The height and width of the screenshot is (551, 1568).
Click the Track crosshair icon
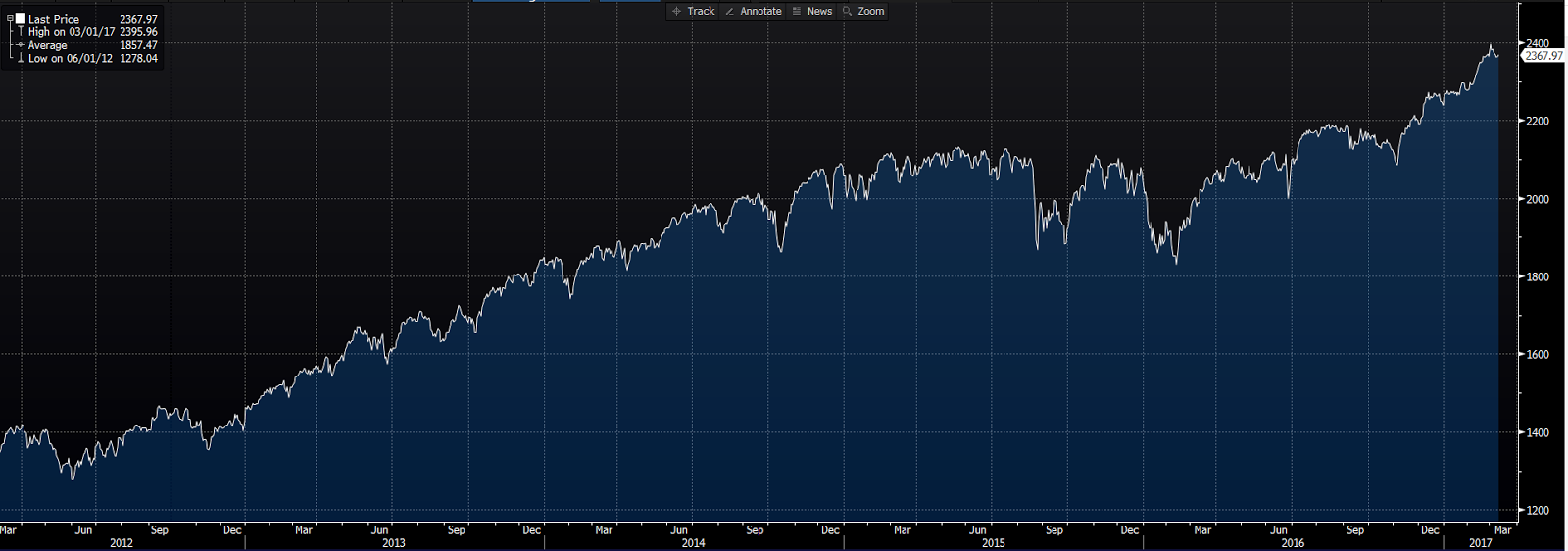tap(676, 11)
